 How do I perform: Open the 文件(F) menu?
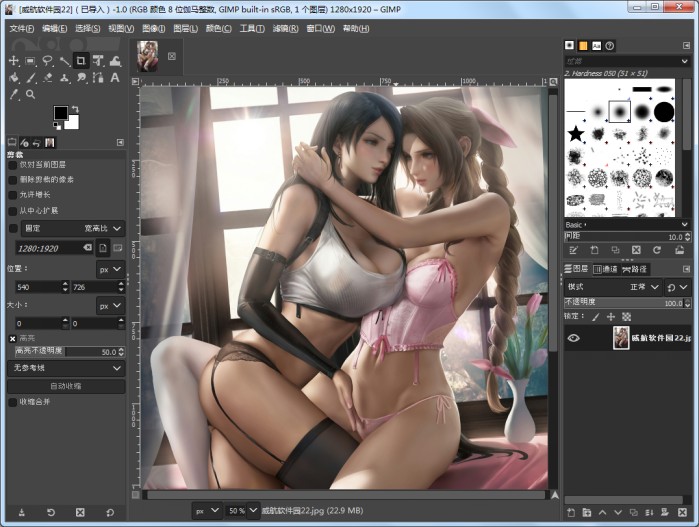(x=21, y=29)
